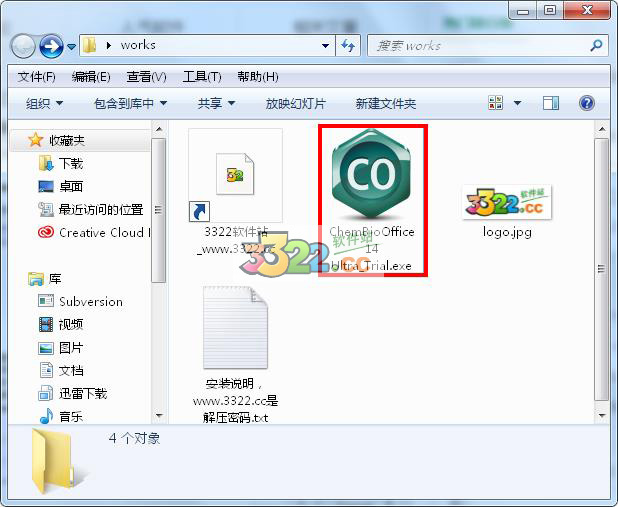The width and height of the screenshot is (618, 507).
Task: Open the 共享 dropdown
Action: click(x=216, y=104)
